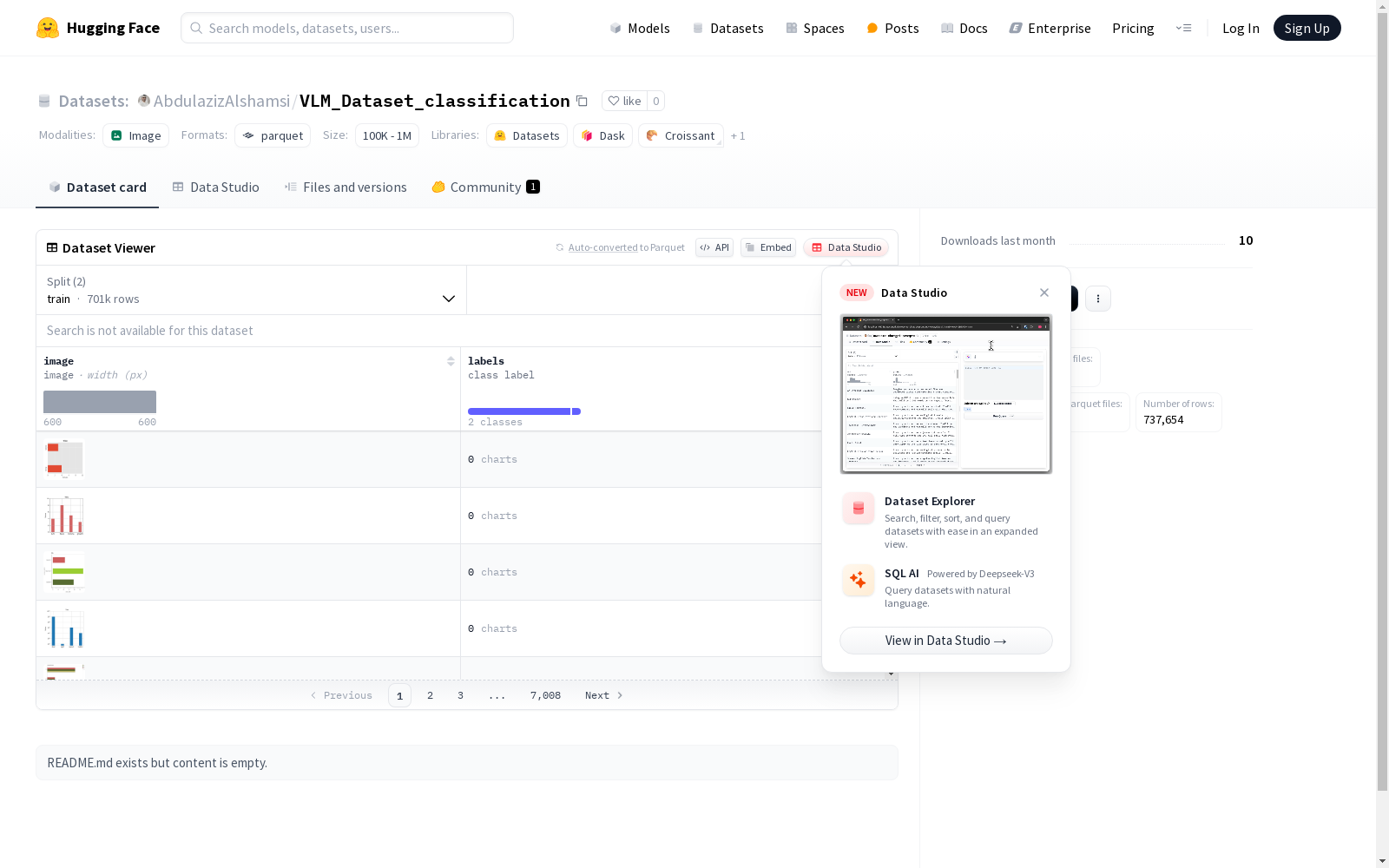Viewport: 1389px width, 868px height.
Task: Open the Datasets navigation item
Action: 727,28
